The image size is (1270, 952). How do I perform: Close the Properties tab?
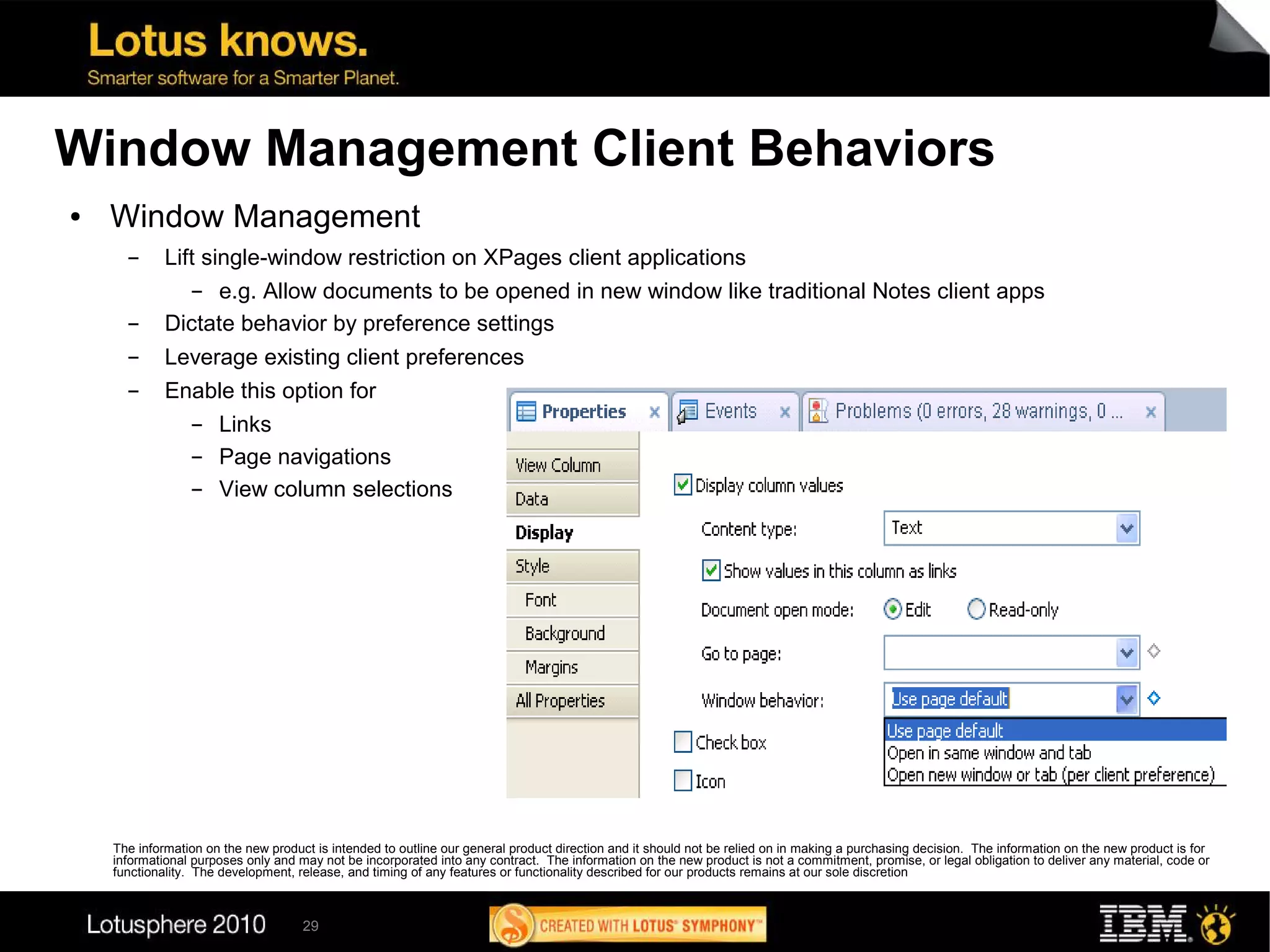coord(654,412)
